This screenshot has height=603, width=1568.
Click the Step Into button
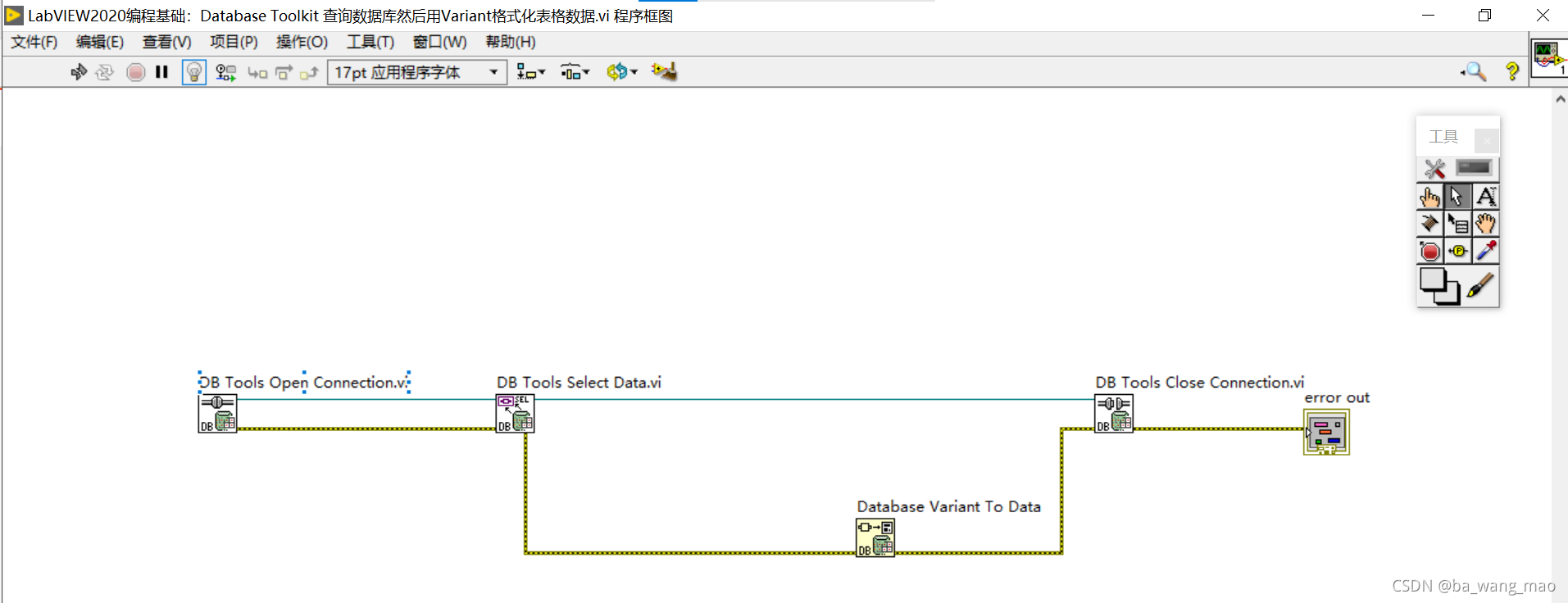pos(257,73)
